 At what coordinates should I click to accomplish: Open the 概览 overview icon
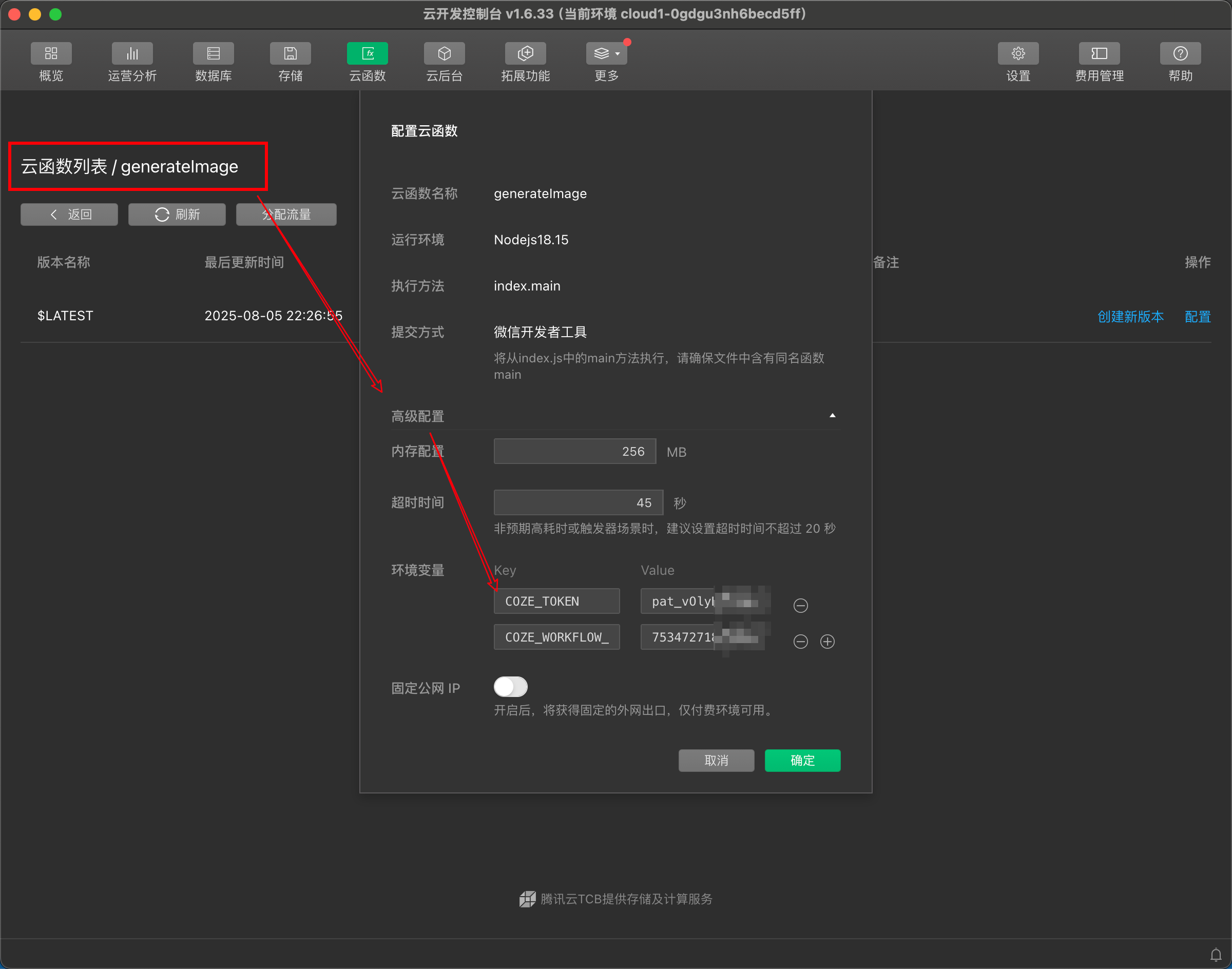click(x=51, y=54)
